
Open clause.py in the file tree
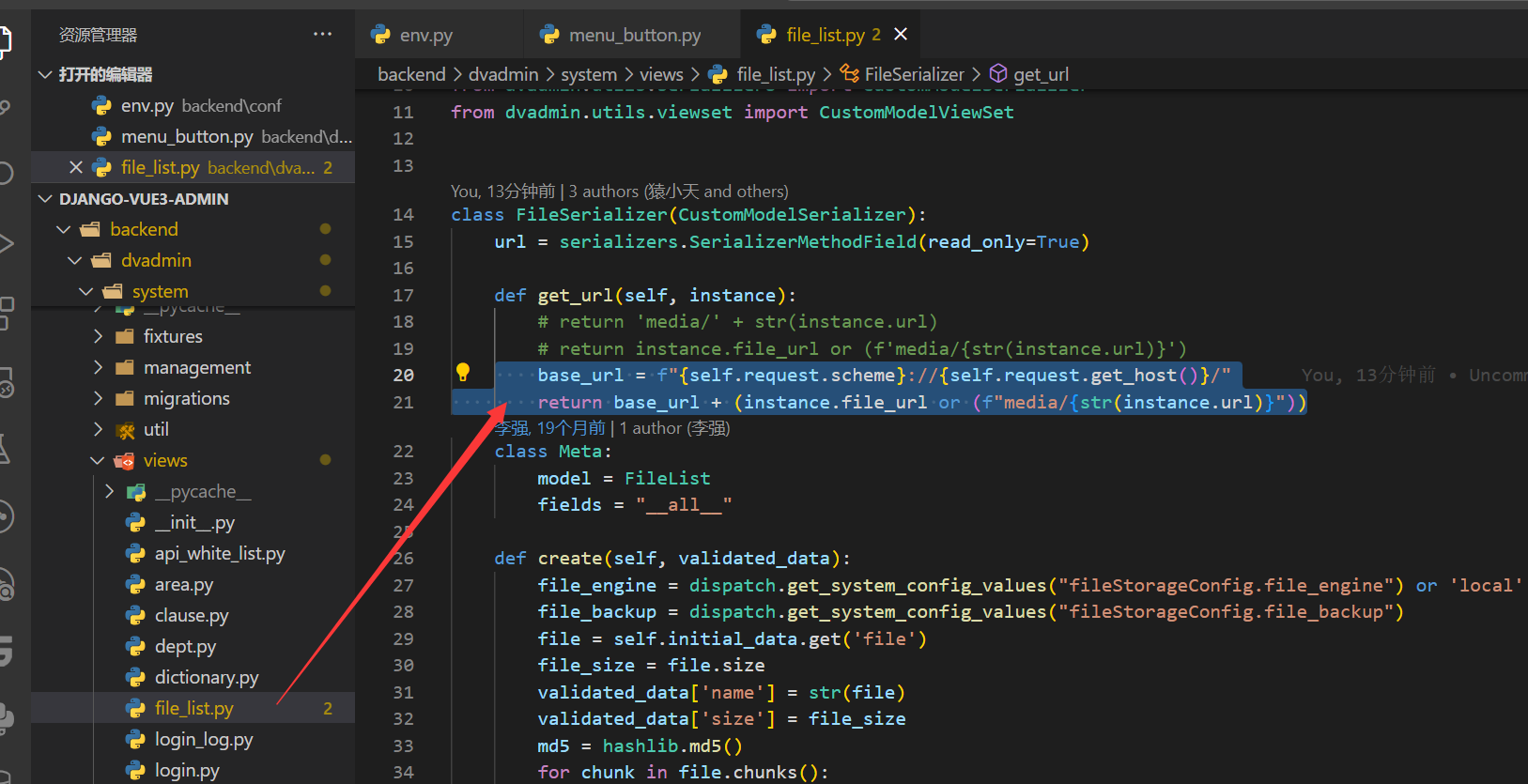click(193, 615)
